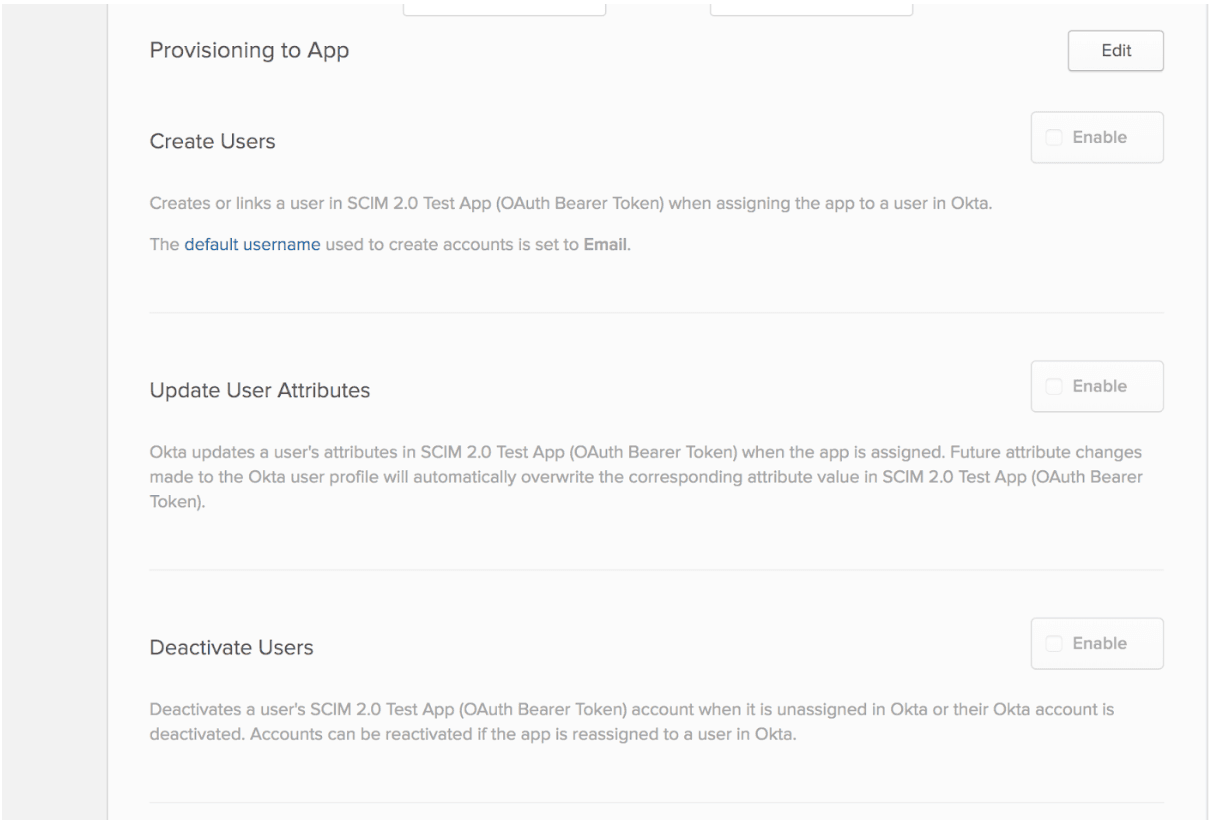Tick the Deactivate Users Enable checkbox
Image resolution: width=1212 pixels, height=820 pixels.
click(x=1054, y=644)
